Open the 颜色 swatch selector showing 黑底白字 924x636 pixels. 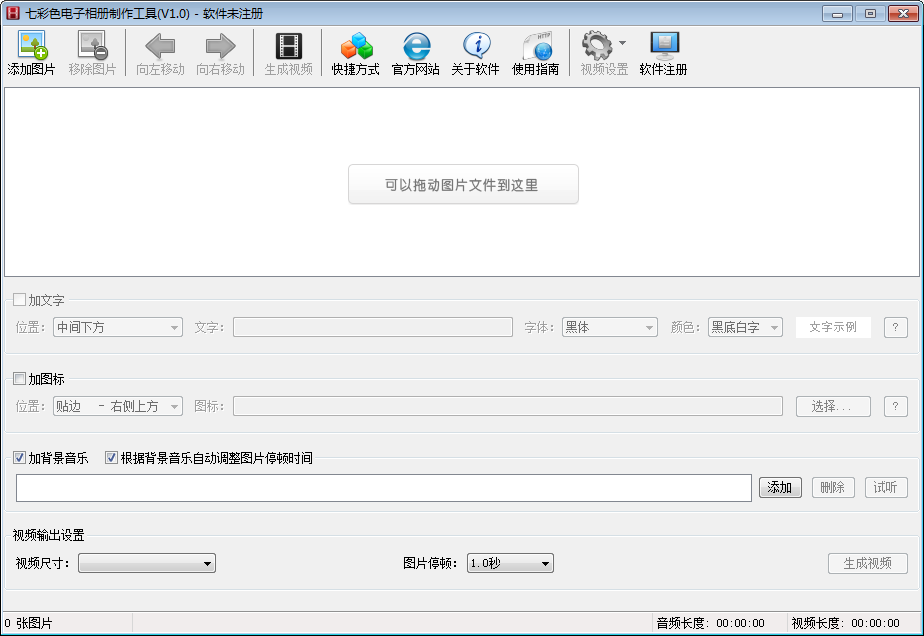pyautogui.click(x=744, y=326)
